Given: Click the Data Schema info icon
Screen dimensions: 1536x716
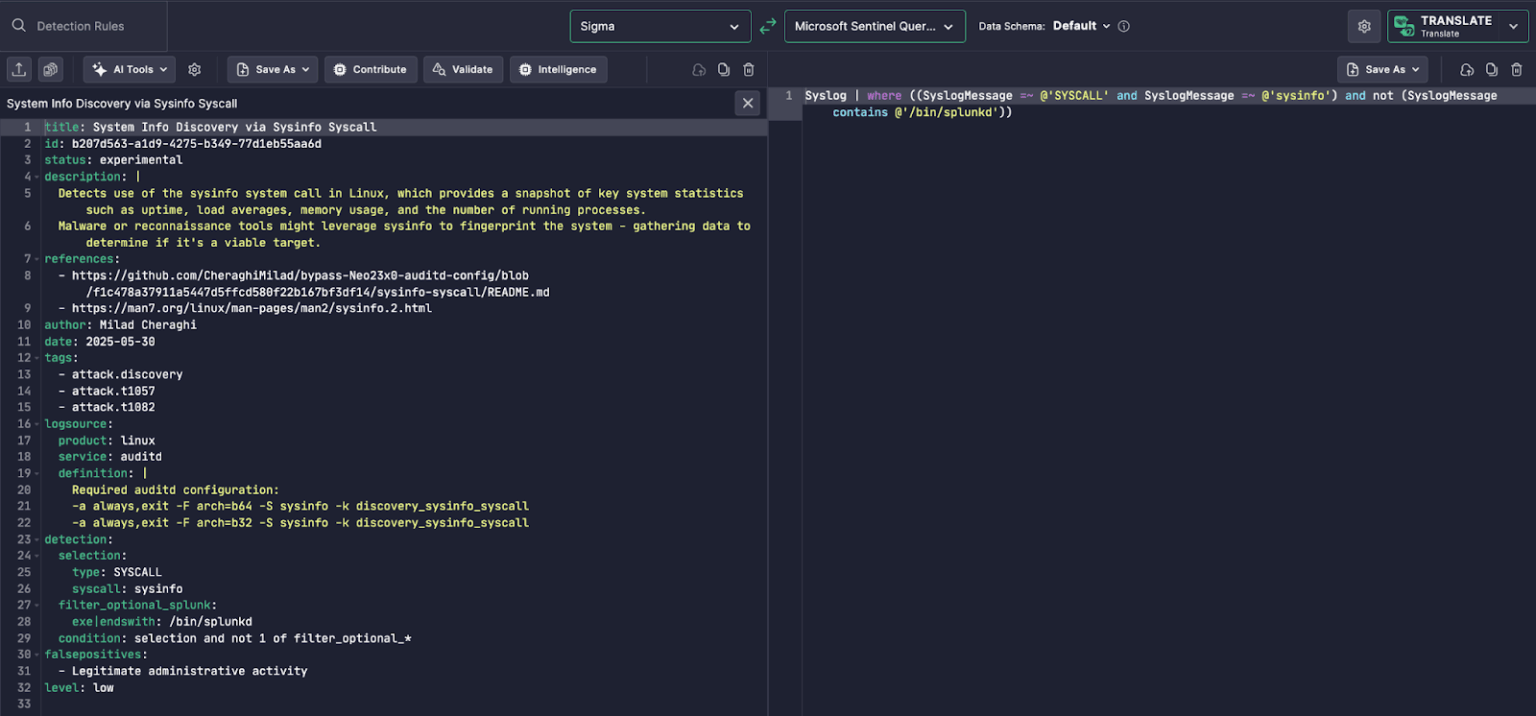Looking at the screenshot, I should (1124, 26).
